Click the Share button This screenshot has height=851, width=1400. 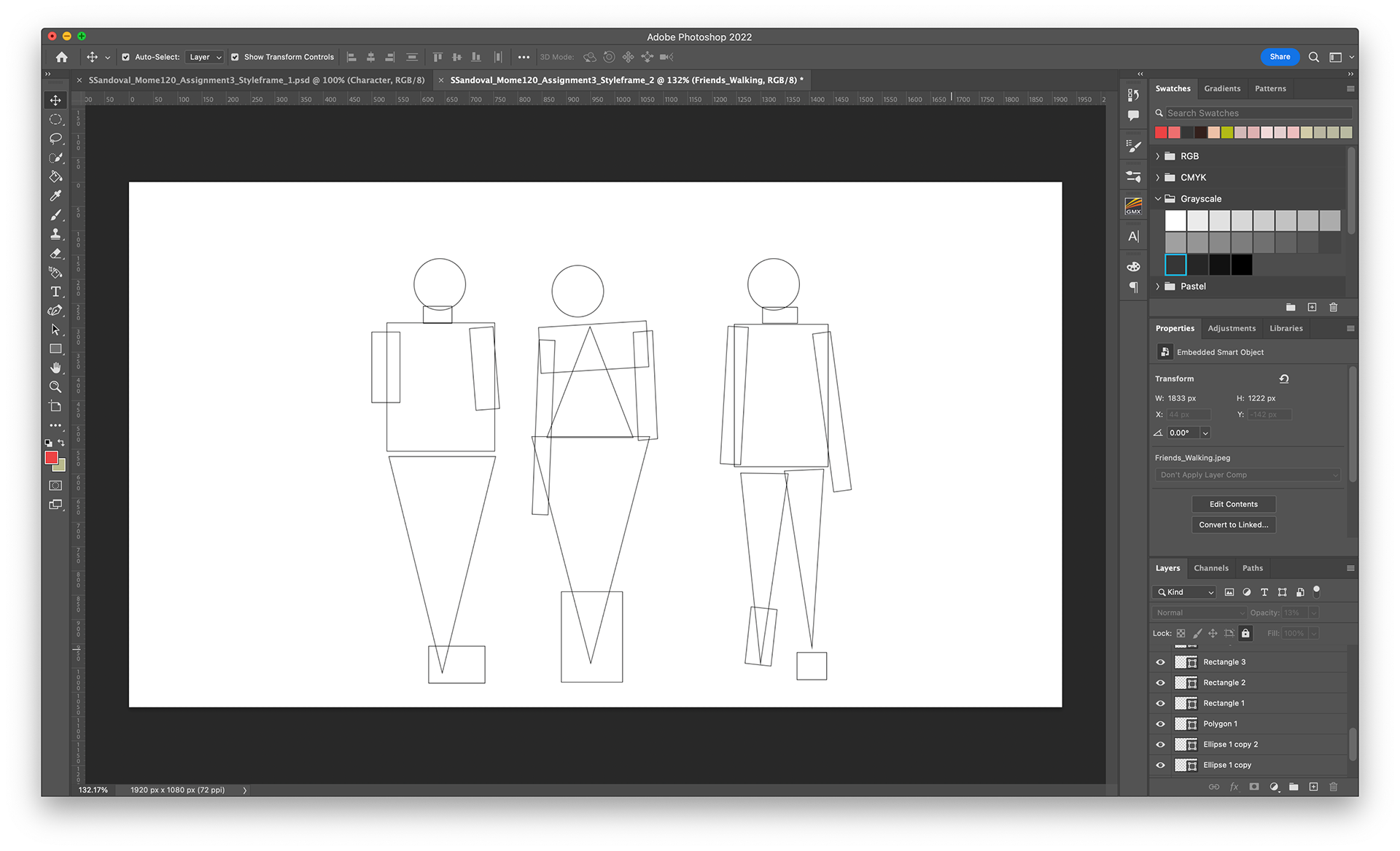[x=1280, y=57]
